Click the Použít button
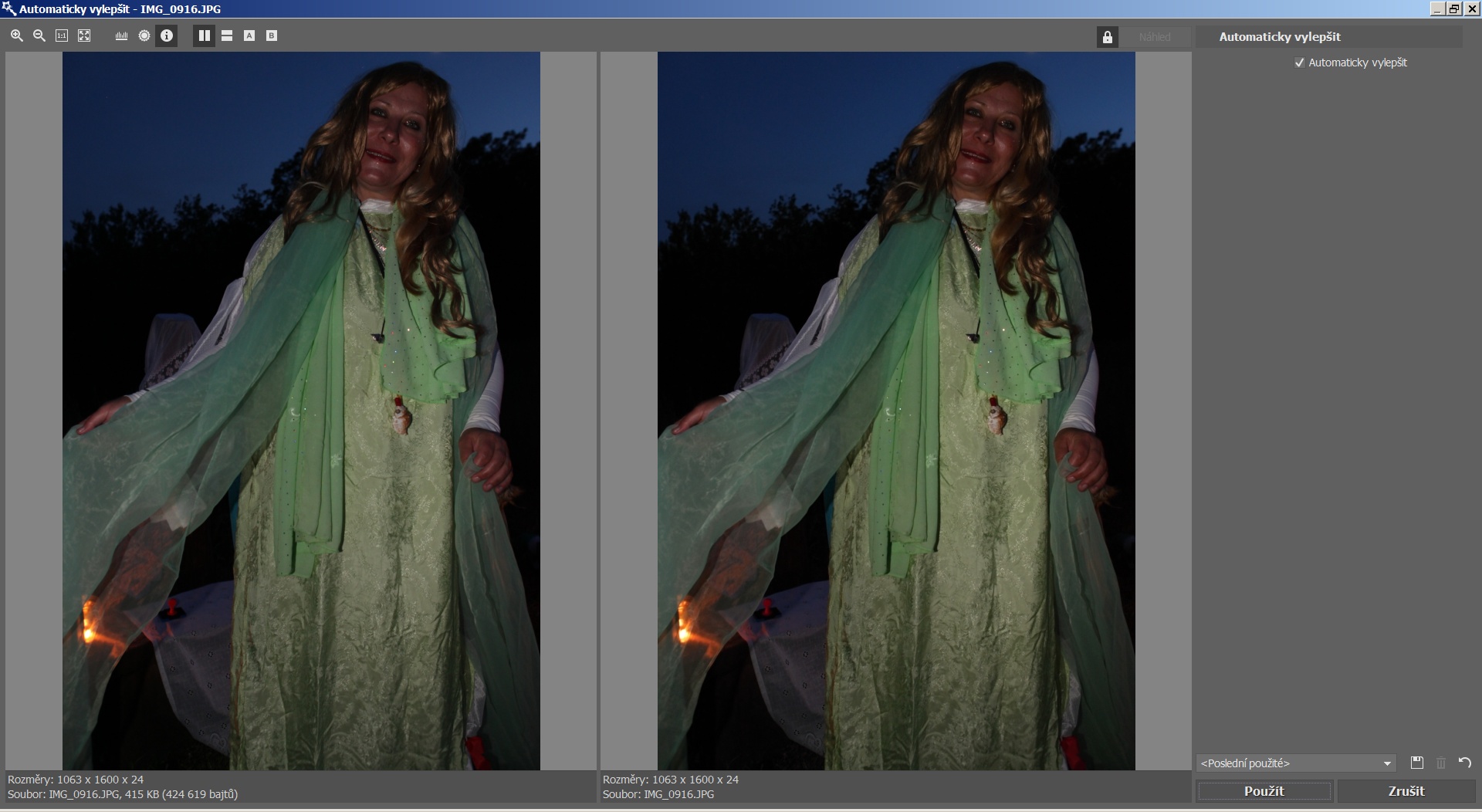1482x812 pixels. pyautogui.click(x=1264, y=791)
